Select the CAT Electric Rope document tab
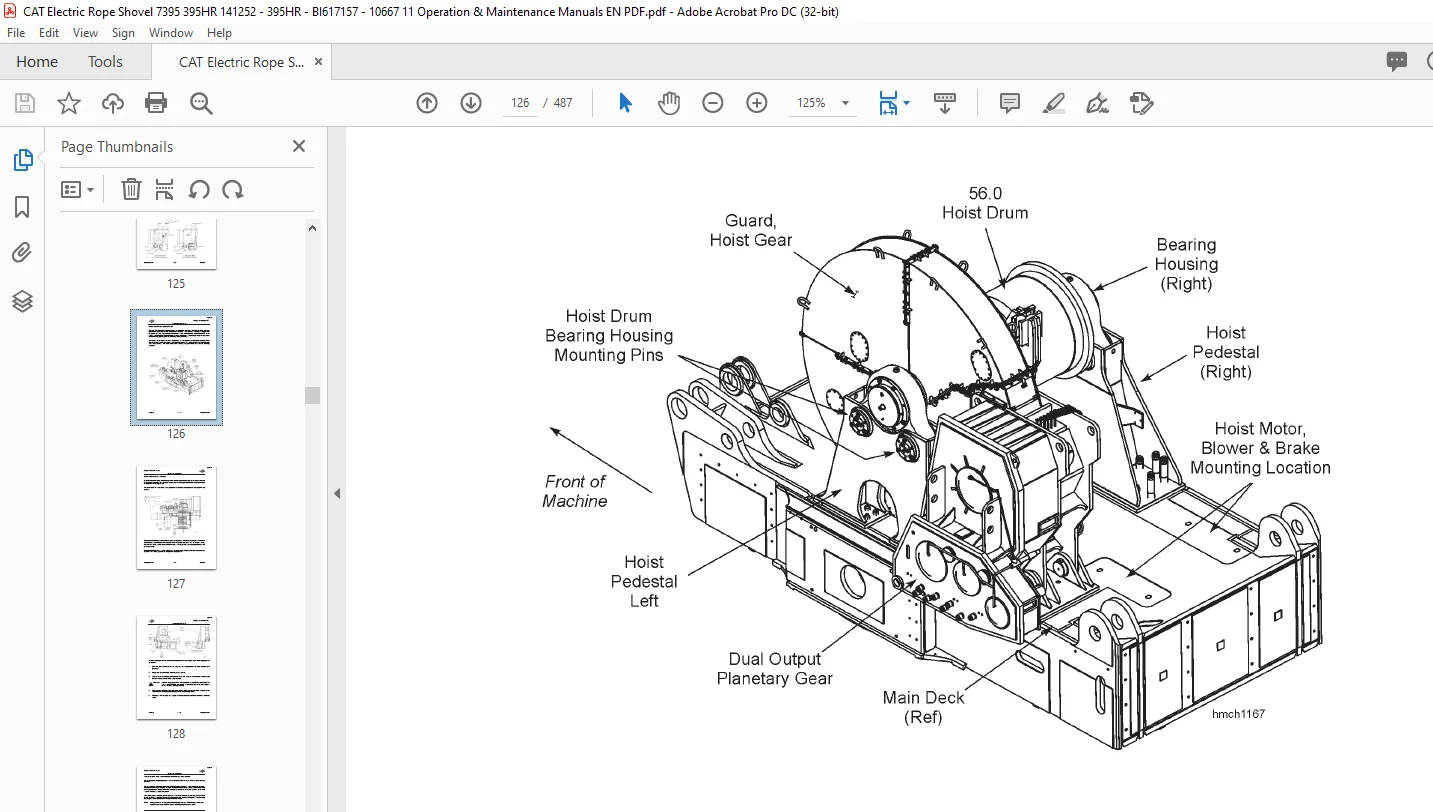 point(241,62)
